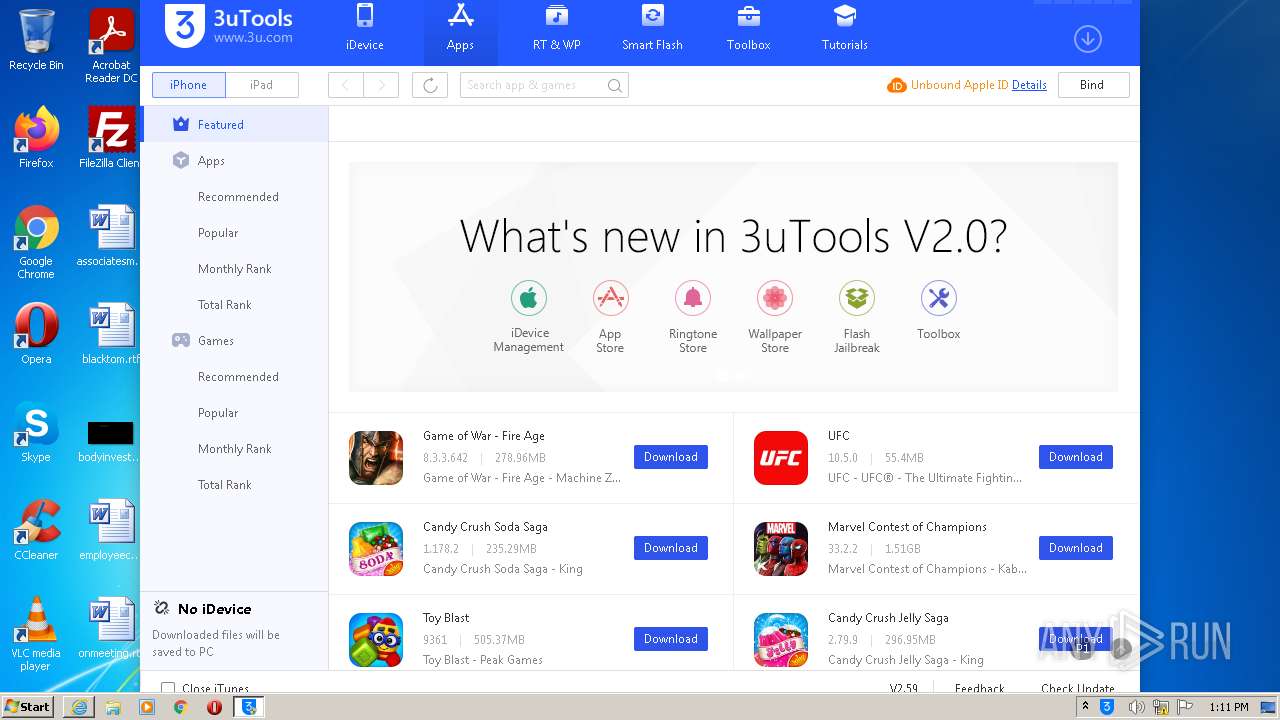The image size is (1280, 720).
Task: Open Recommended under Games
Action: (x=238, y=377)
